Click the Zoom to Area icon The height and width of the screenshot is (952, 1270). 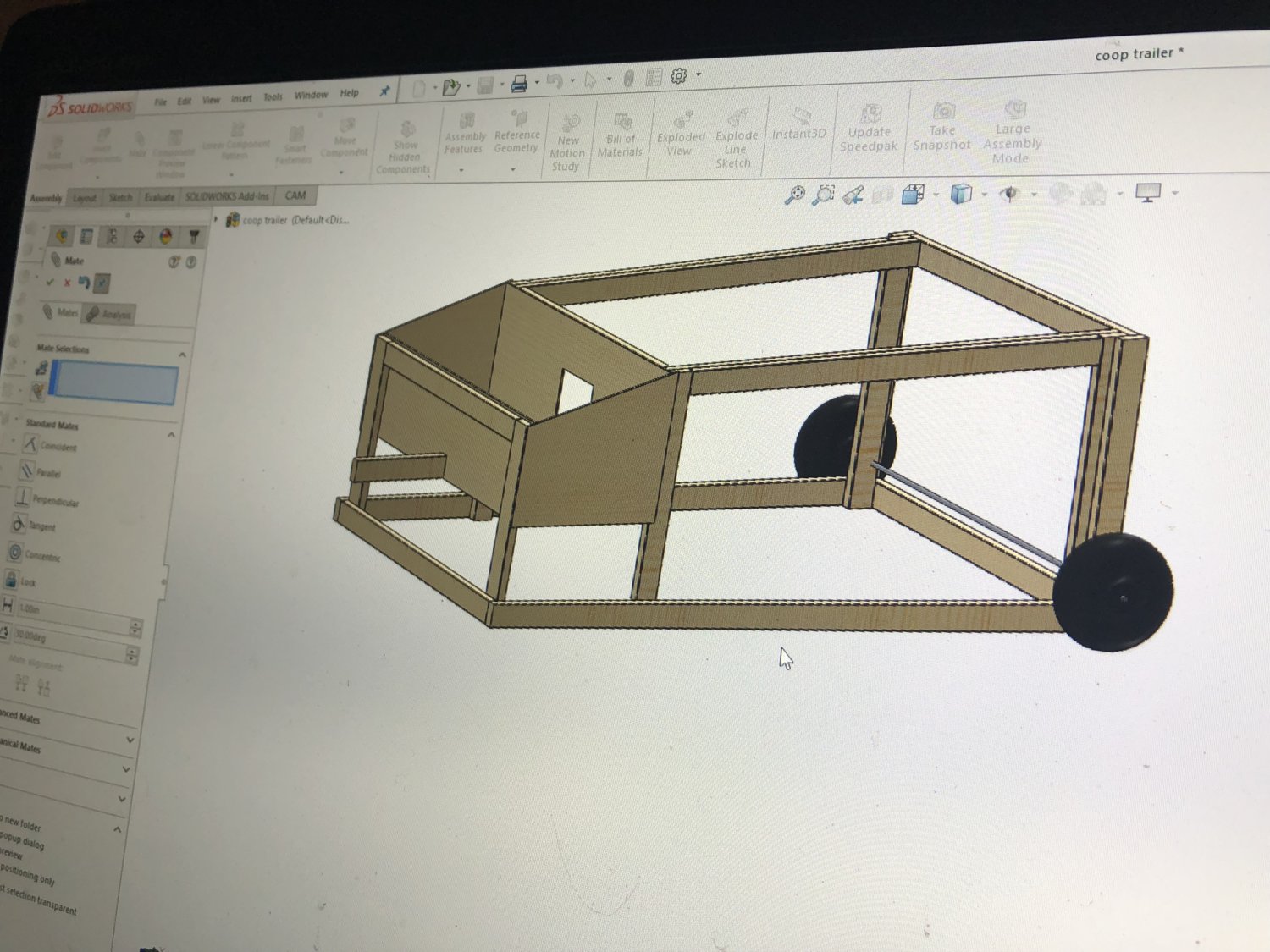(x=823, y=195)
